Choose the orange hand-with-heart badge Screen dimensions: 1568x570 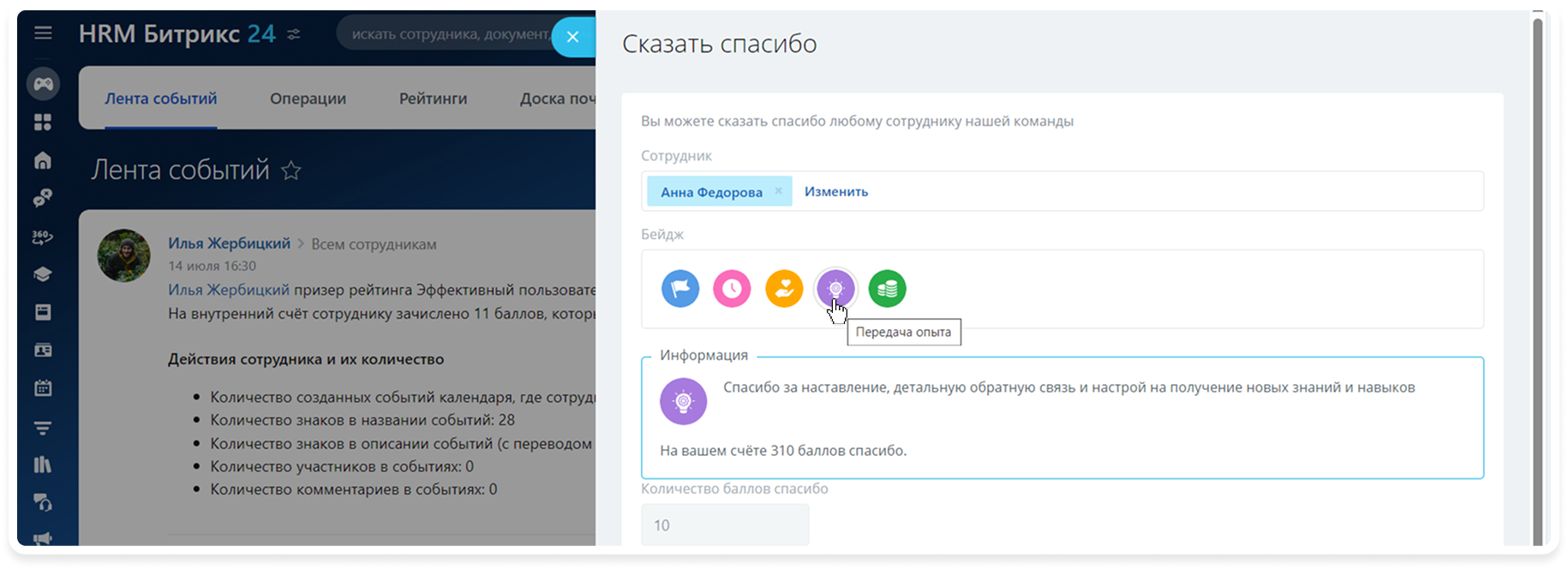pos(784,289)
